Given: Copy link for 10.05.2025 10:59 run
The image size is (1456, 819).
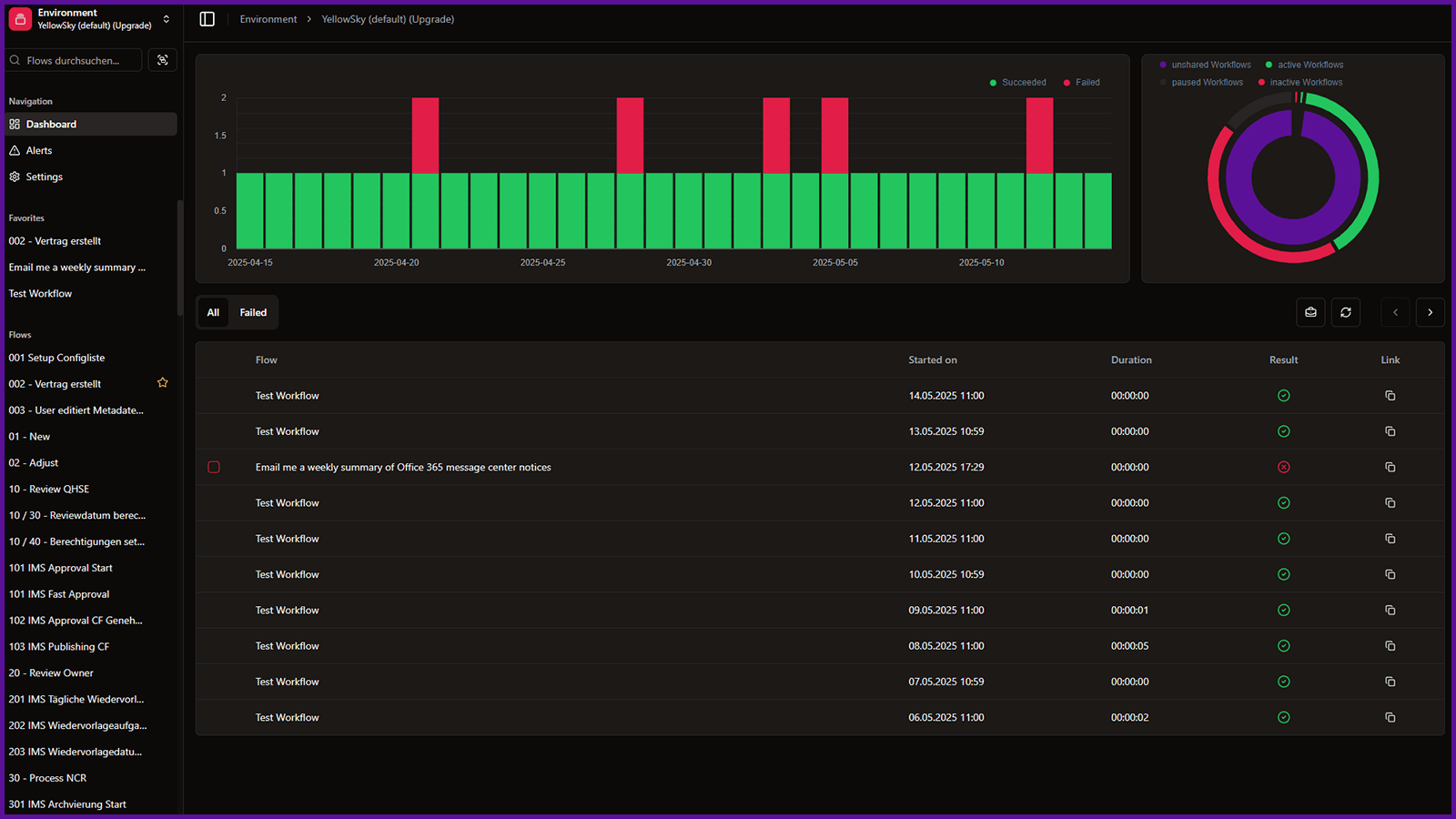Looking at the screenshot, I should point(1390,574).
